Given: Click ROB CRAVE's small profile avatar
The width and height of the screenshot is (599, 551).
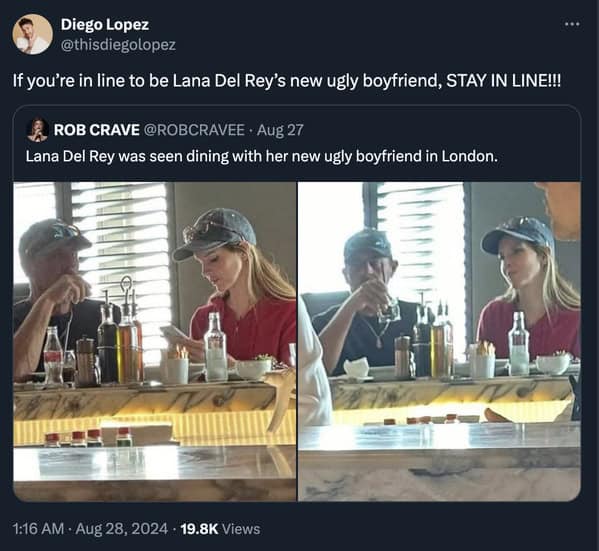Looking at the screenshot, I should click(x=37, y=130).
